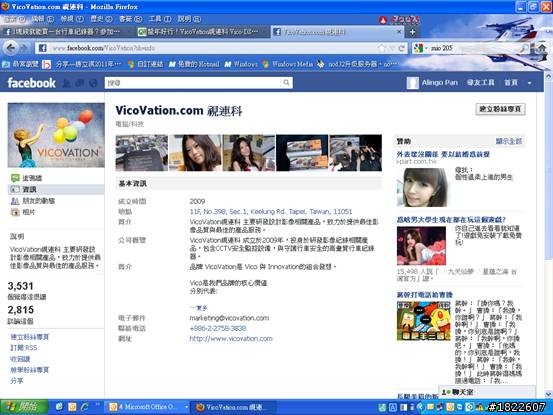Click the second photo thumbnail of woman
This screenshot has height=415, width=553.
click(195, 153)
